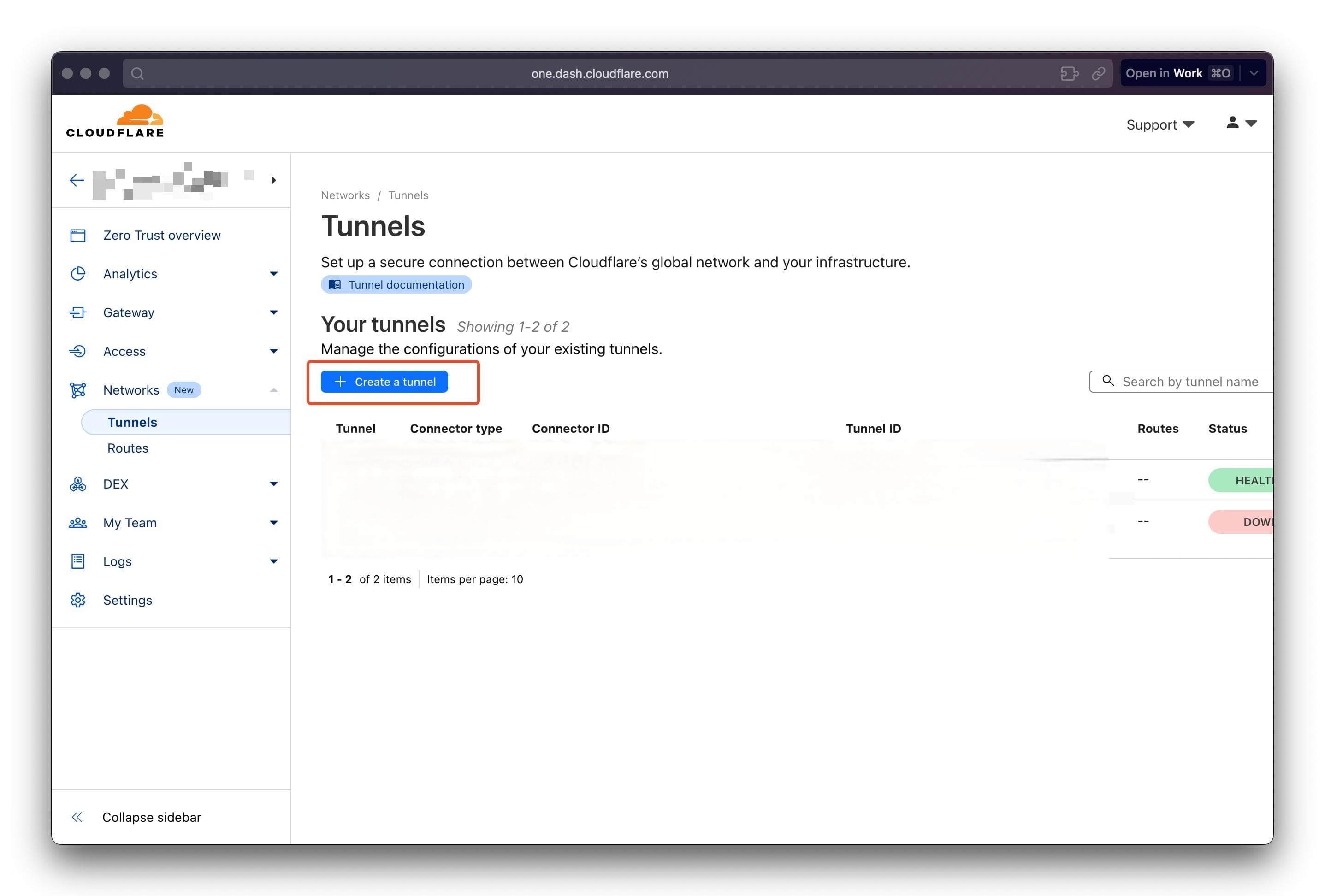Click the plus icon on Create a tunnel
Image resolution: width=1325 pixels, height=896 pixels.
(x=340, y=383)
